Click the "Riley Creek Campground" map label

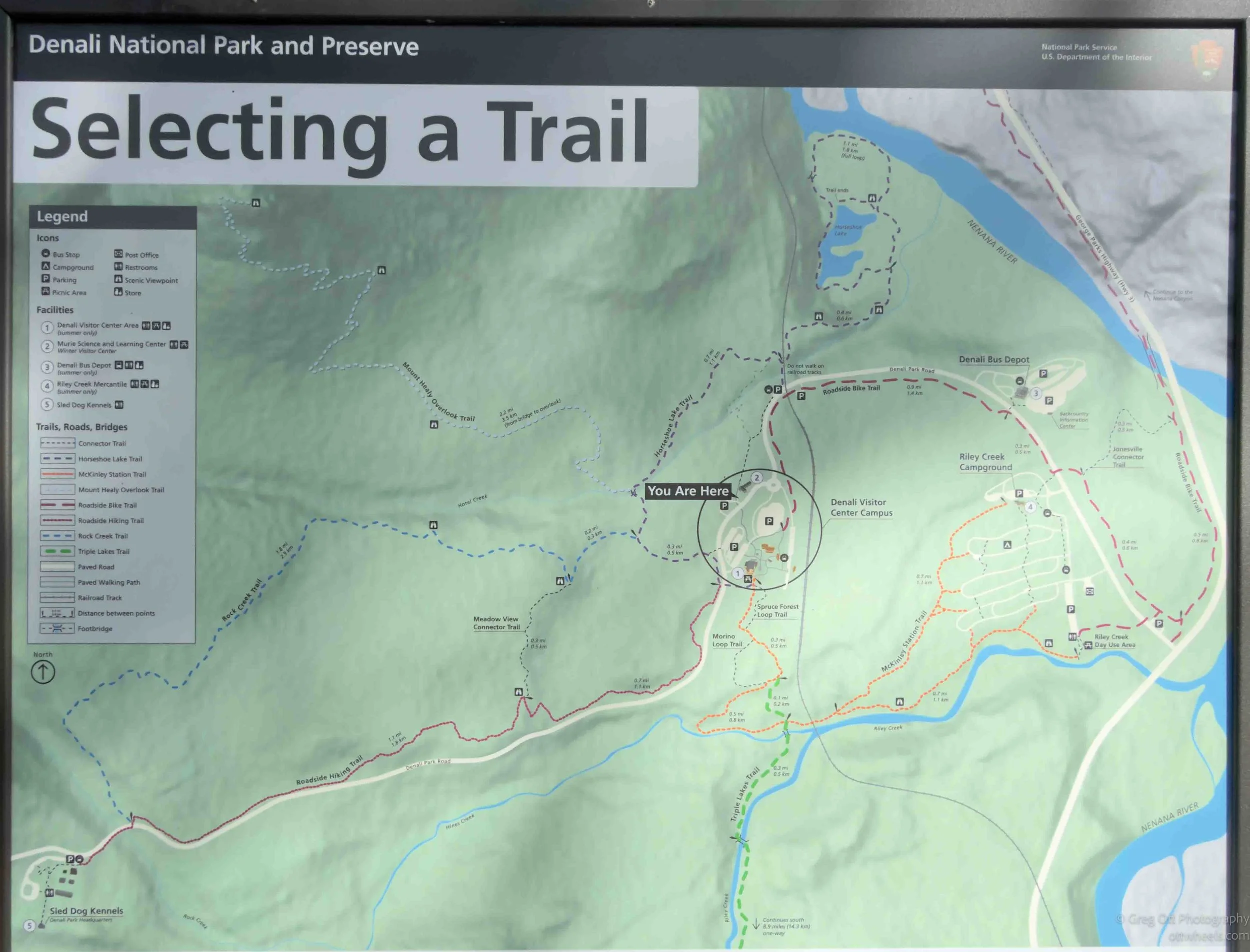[x=986, y=462]
